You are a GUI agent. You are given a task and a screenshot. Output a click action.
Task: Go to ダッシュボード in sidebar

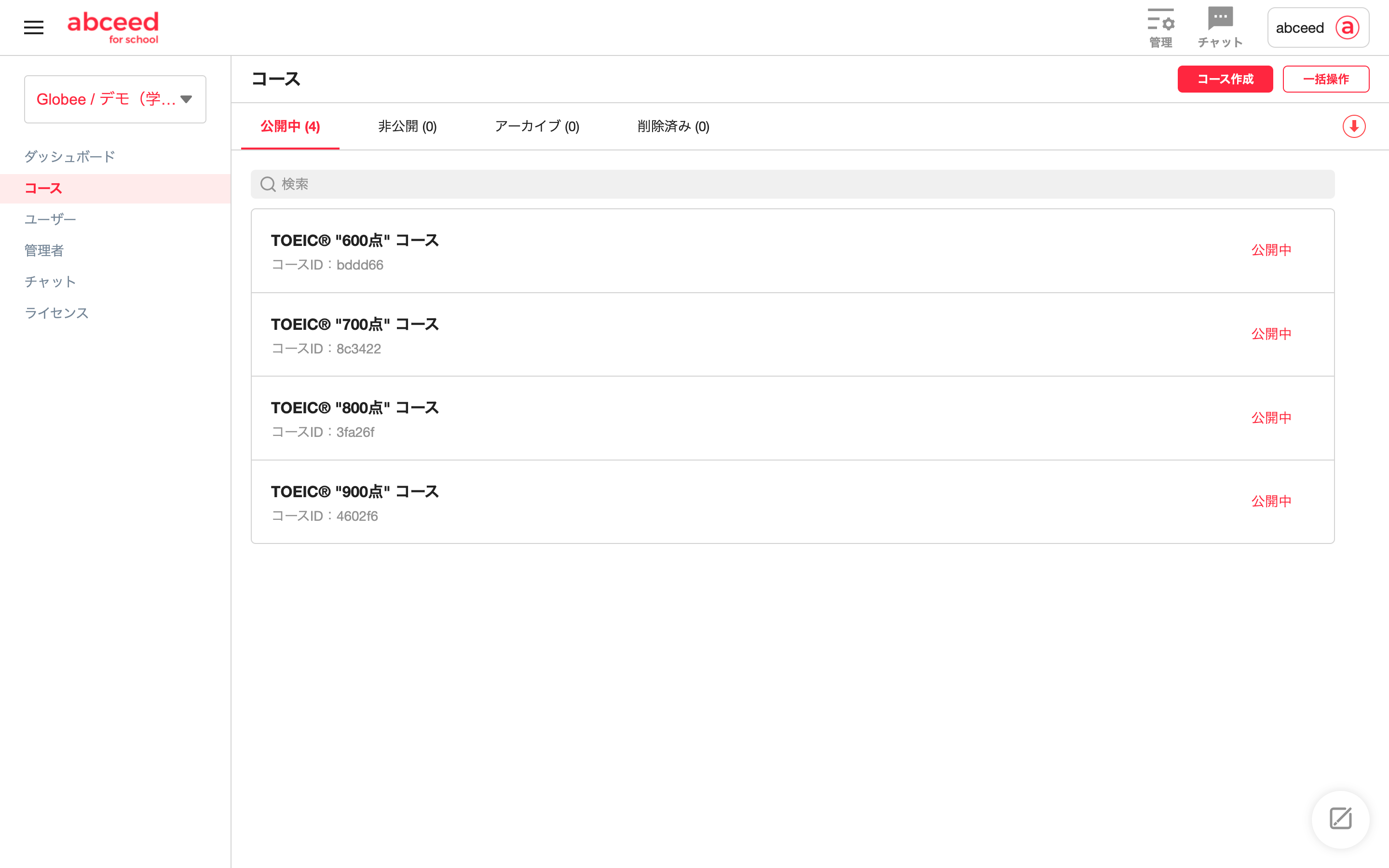69,156
